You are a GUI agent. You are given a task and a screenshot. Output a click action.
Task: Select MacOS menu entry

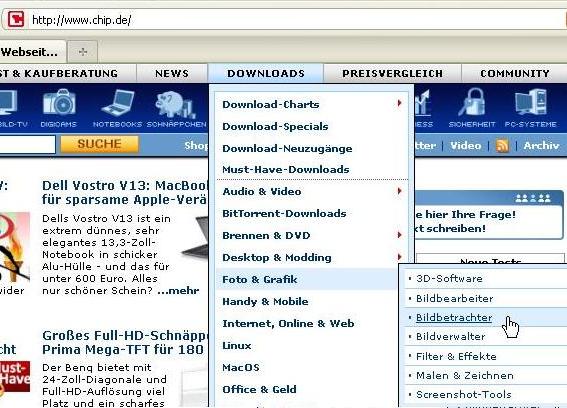tap(241, 368)
